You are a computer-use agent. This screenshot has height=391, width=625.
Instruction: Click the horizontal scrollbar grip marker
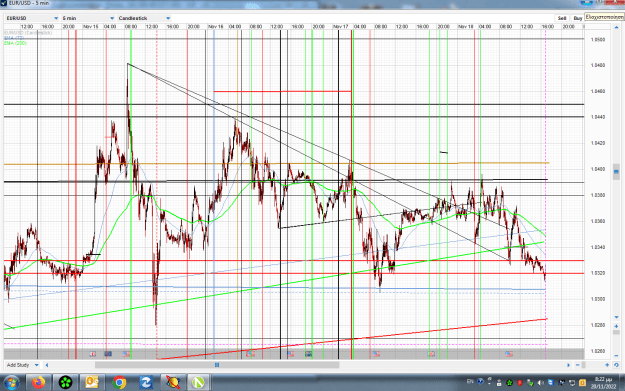(x=217, y=365)
